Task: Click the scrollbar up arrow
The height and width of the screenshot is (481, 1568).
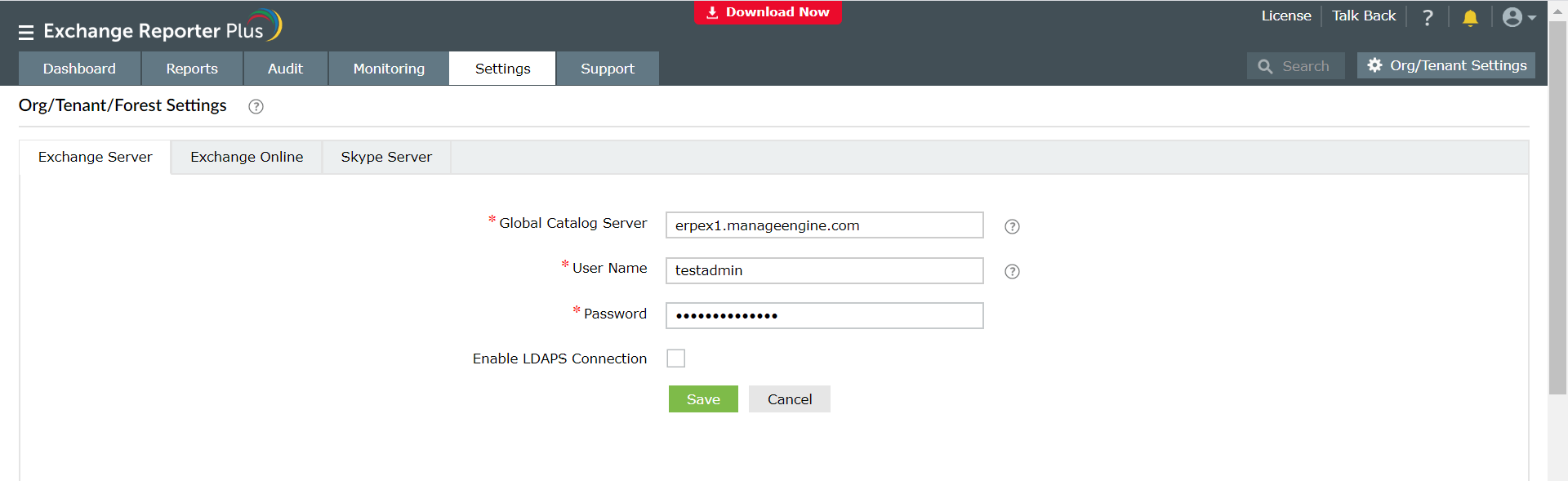Action: (1557, 11)
